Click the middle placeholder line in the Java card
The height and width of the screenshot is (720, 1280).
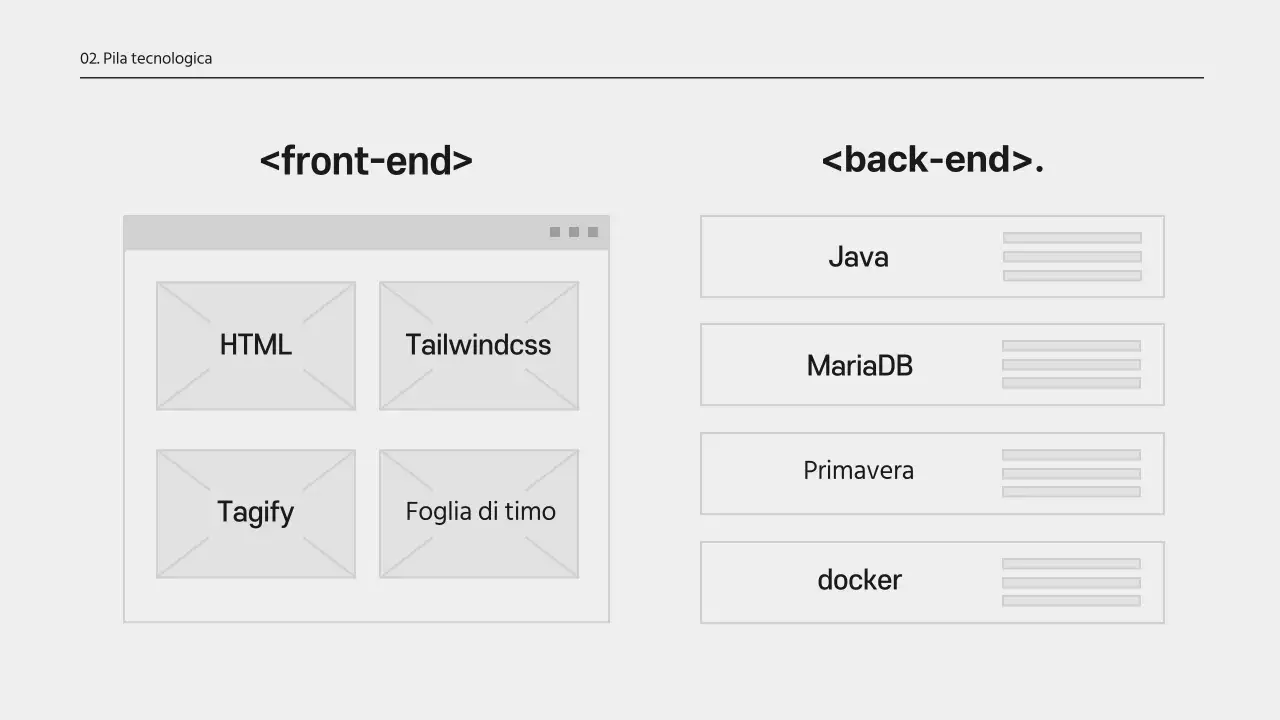coord(1072,257)
